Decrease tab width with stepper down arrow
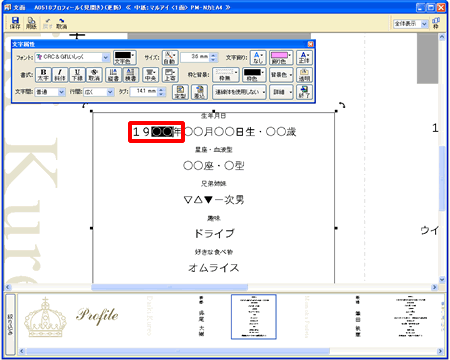 click(161, 94)
